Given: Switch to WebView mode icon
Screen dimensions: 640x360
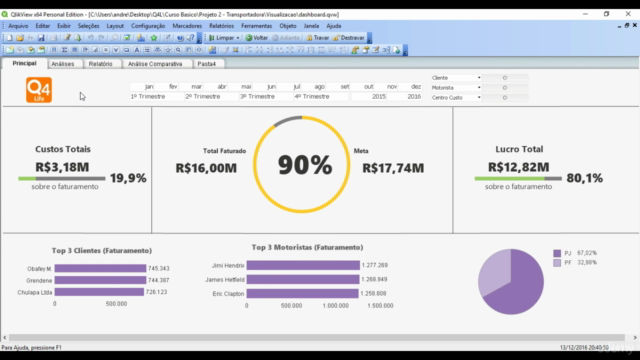Looking at the screenshot, I should pyautogui.click(x=396, y=50).
